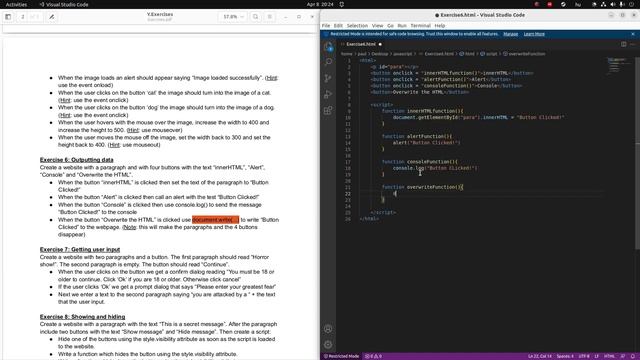Open the Extensions view
The width and height of the screenshot is (640, 360).
(328, 110)
